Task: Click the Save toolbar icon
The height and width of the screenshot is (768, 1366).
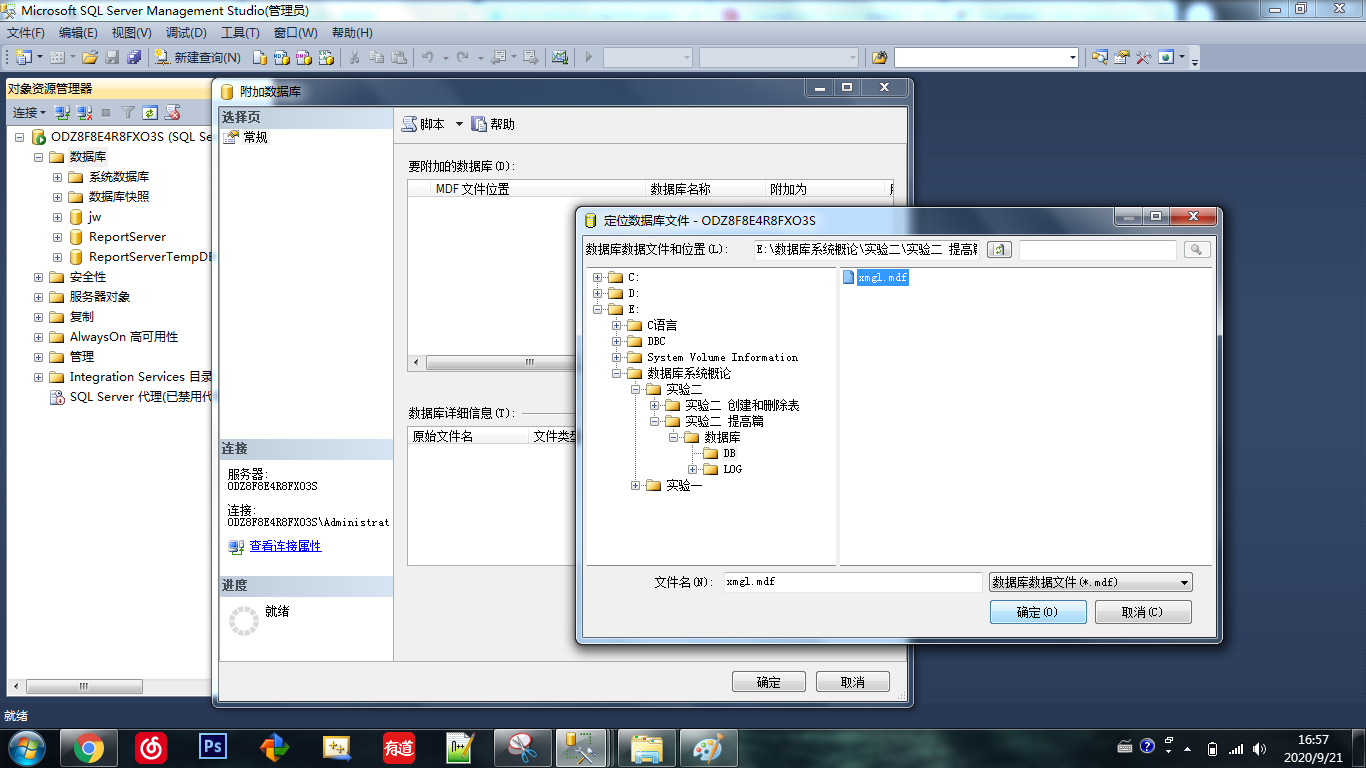Action: (112, 57)
